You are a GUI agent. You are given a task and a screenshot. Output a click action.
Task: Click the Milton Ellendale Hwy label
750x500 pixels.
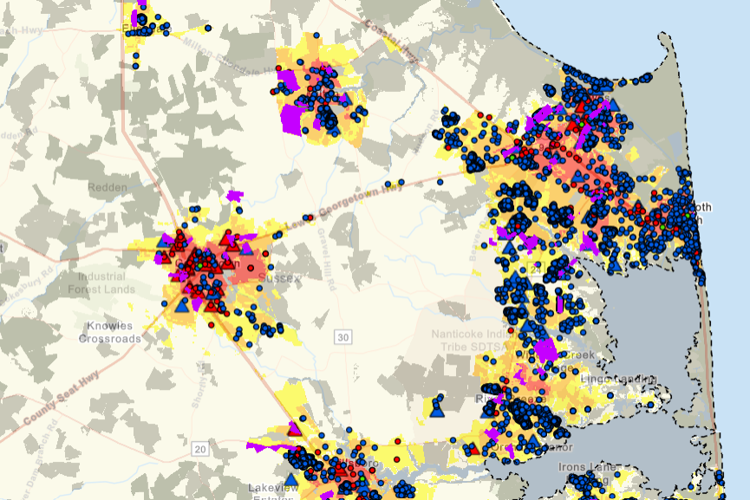[x=231, y=58]
